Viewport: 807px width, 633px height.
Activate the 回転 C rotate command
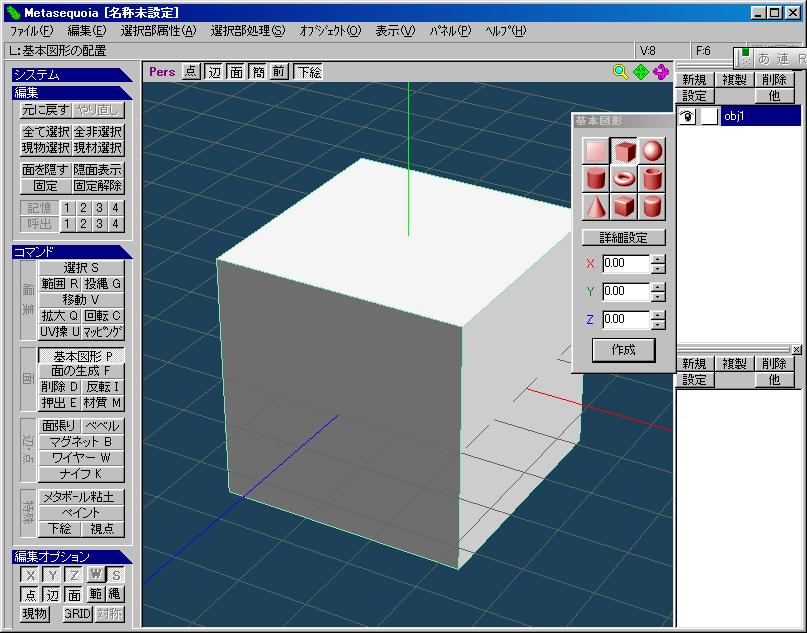(x=102, y=315)
